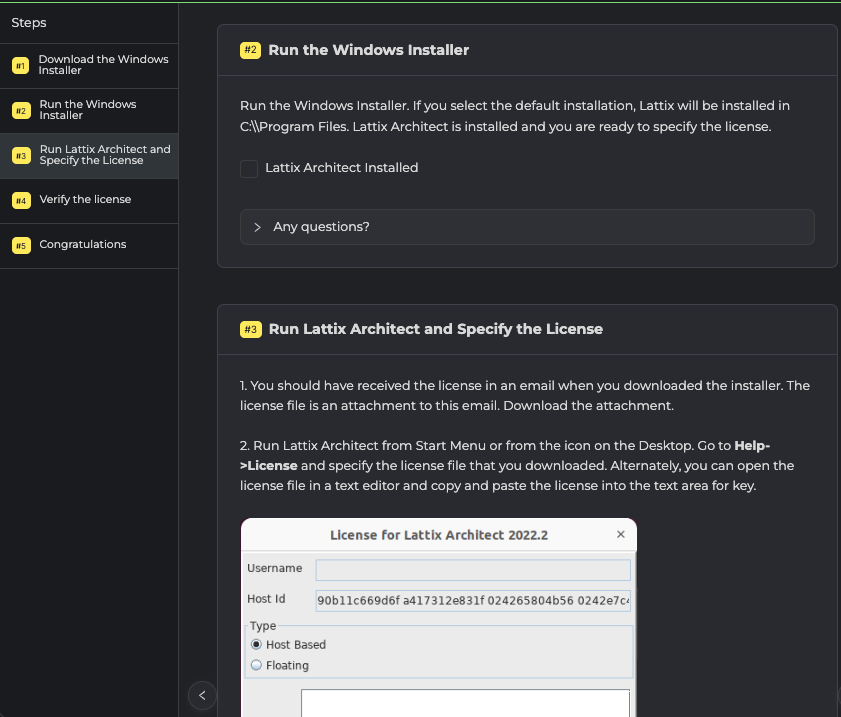Click the Steps sidebar title
The width and height of the screenshot is (841, 717).
pyautogui.click(x=29, y=23)
